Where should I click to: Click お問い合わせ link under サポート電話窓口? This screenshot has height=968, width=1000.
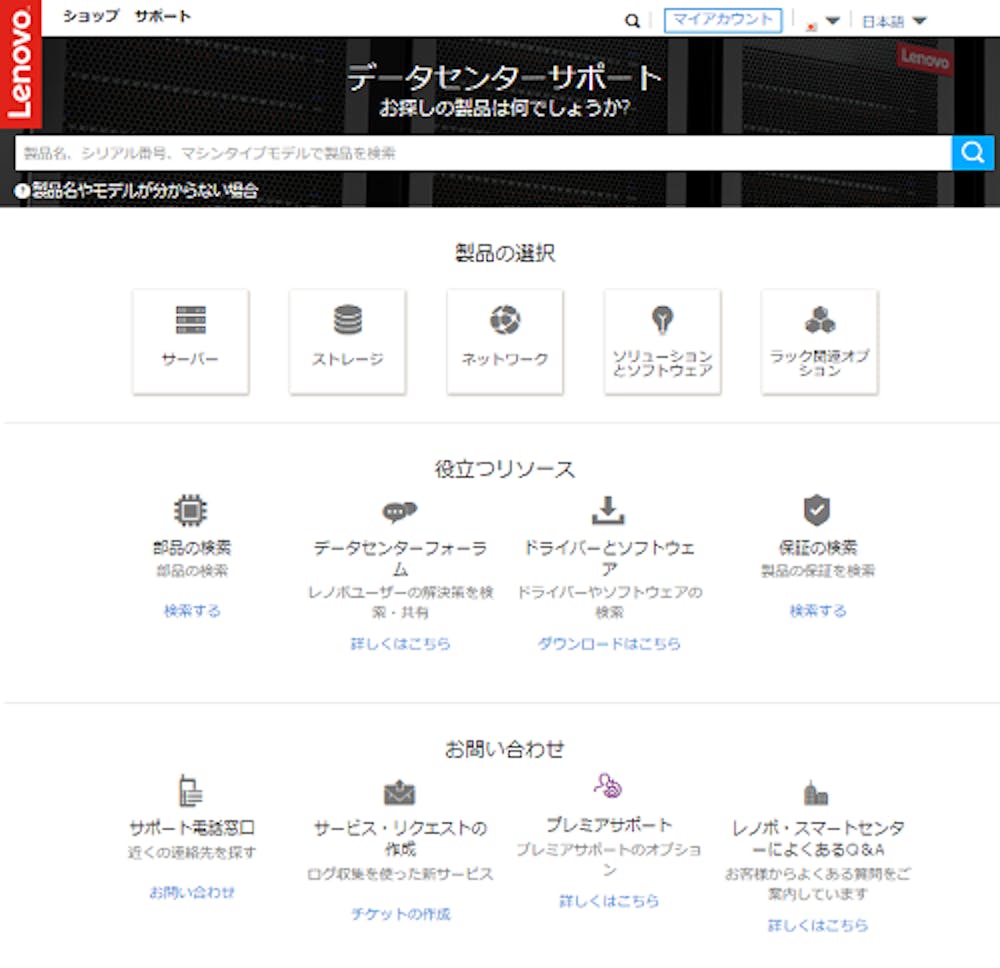pos(192,892)
